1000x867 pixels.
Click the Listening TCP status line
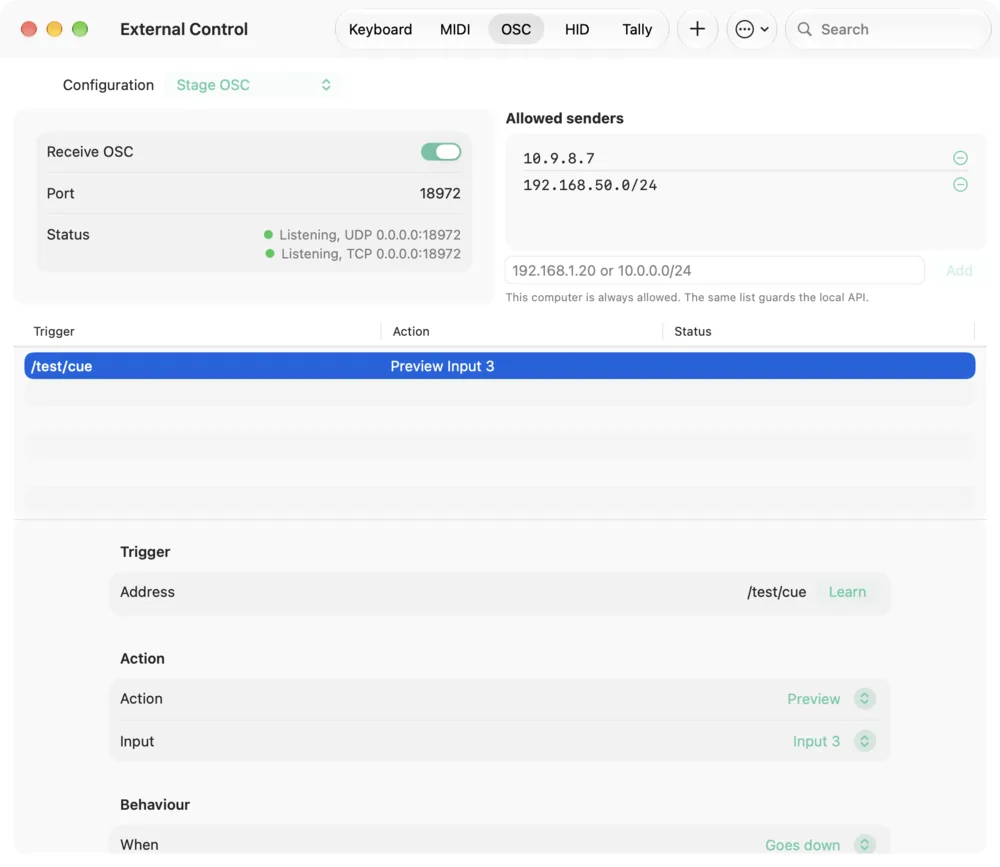tap(363, 254)
